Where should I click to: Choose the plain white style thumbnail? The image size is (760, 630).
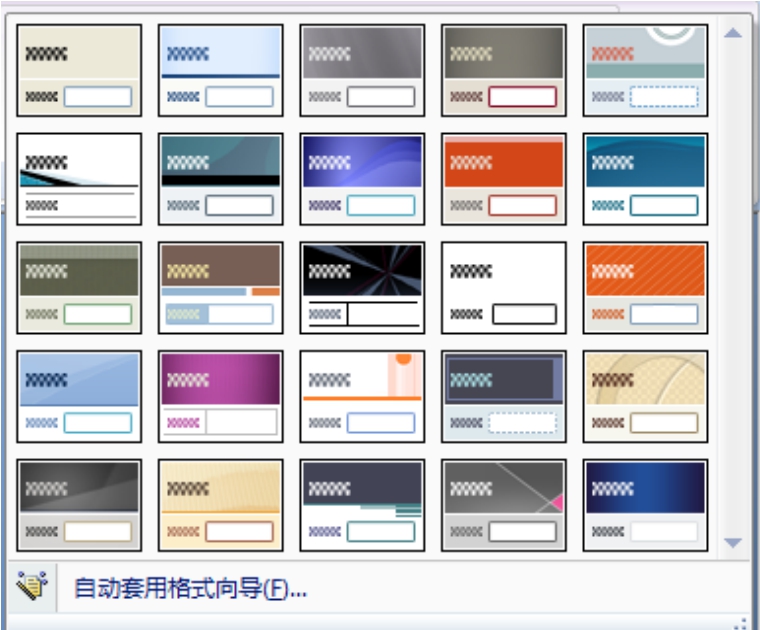click(504, 287)
